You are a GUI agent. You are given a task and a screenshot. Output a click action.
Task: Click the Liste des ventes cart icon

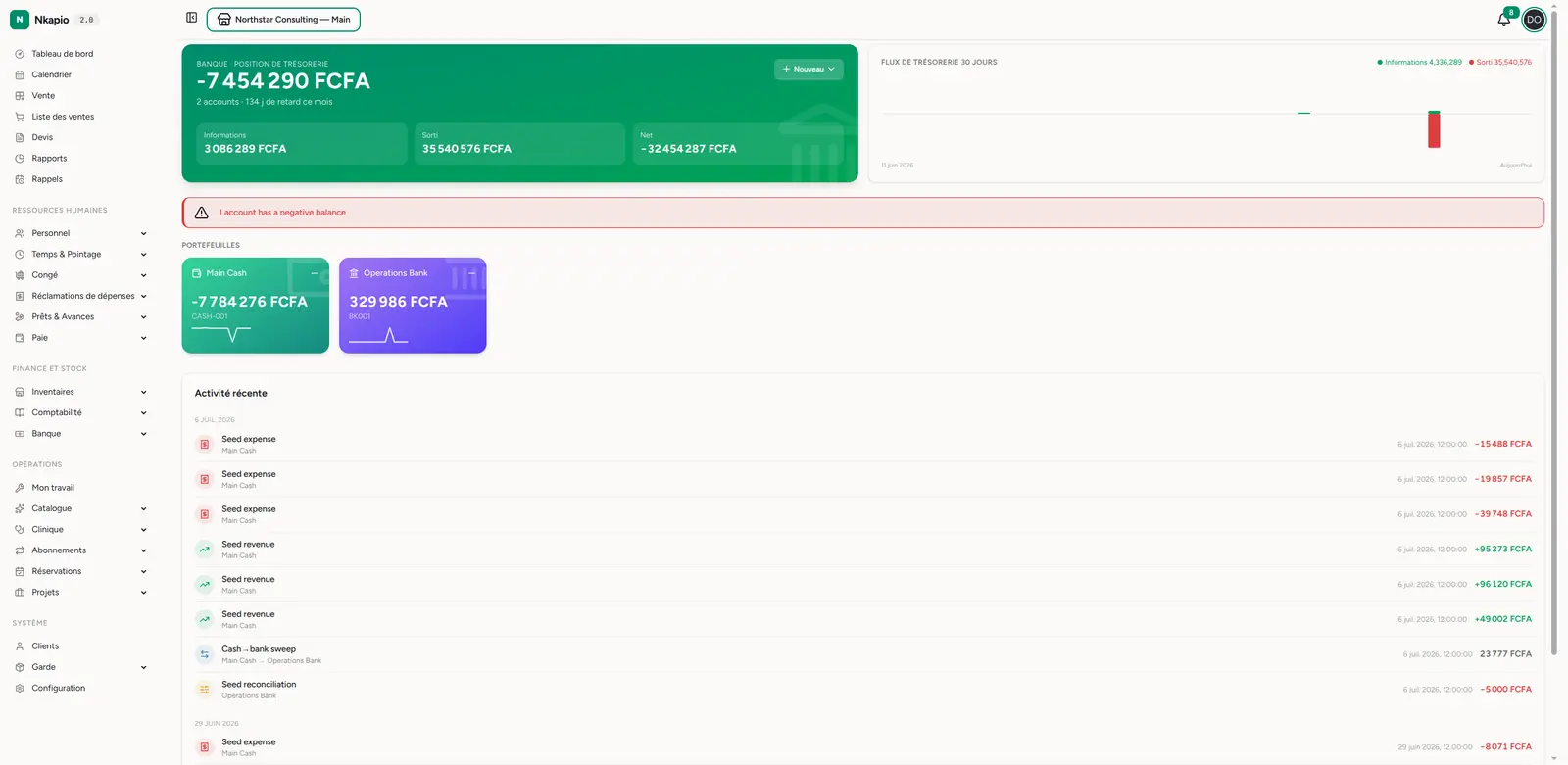20,117
